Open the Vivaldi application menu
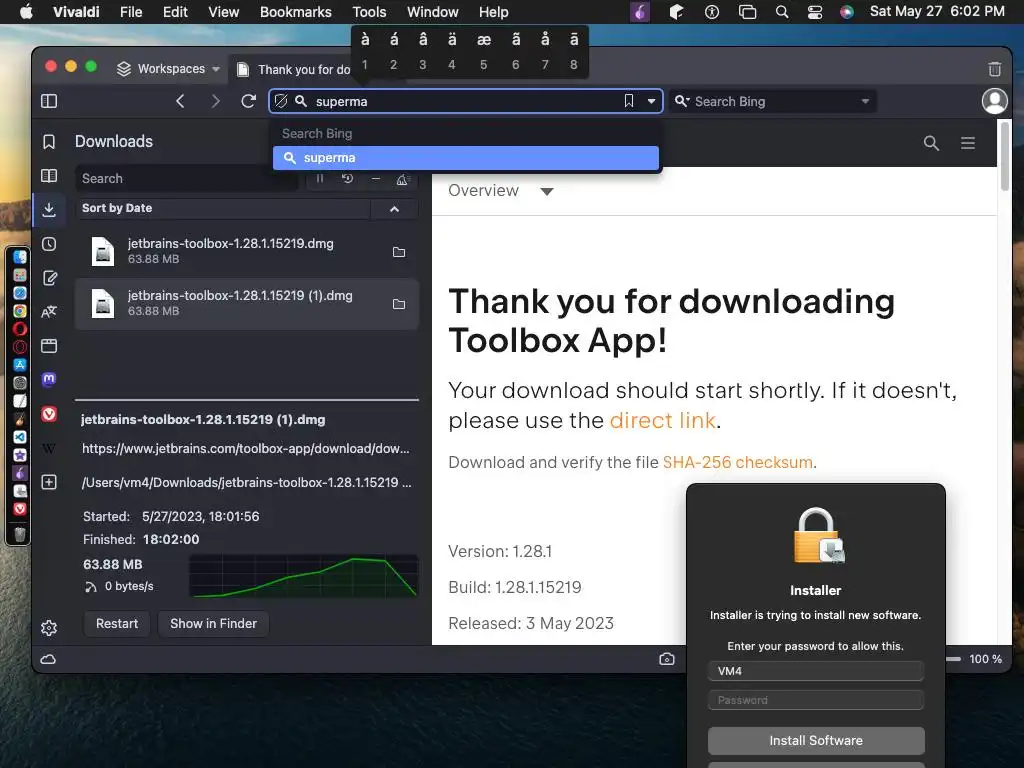 [76, 12]
